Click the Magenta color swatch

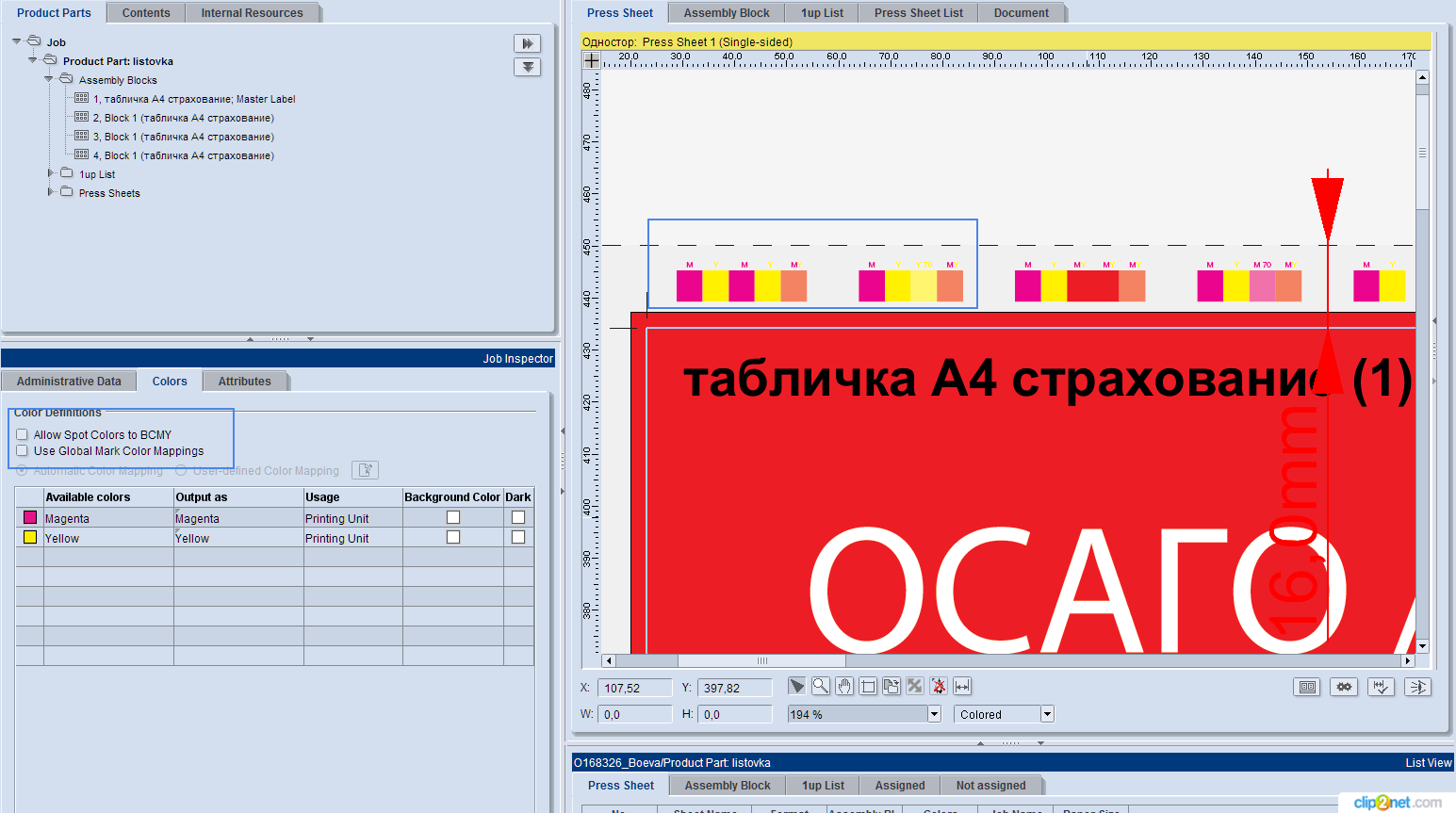(30, 517)
